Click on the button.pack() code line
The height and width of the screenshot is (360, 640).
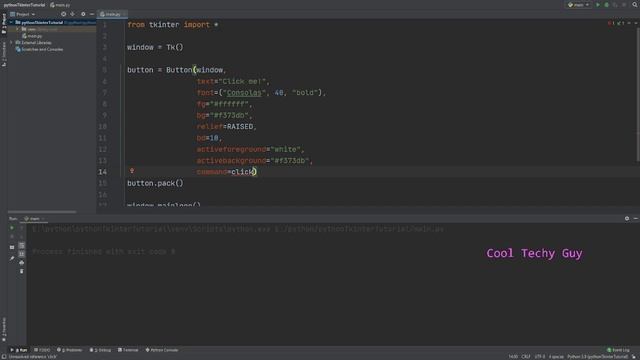pos(155,183)
